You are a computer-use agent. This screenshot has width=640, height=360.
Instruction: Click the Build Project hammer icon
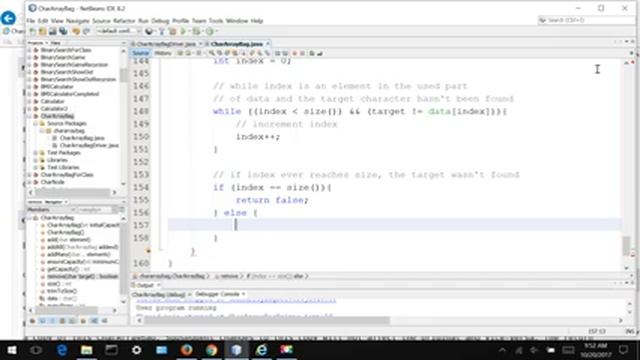coord(162,31)
